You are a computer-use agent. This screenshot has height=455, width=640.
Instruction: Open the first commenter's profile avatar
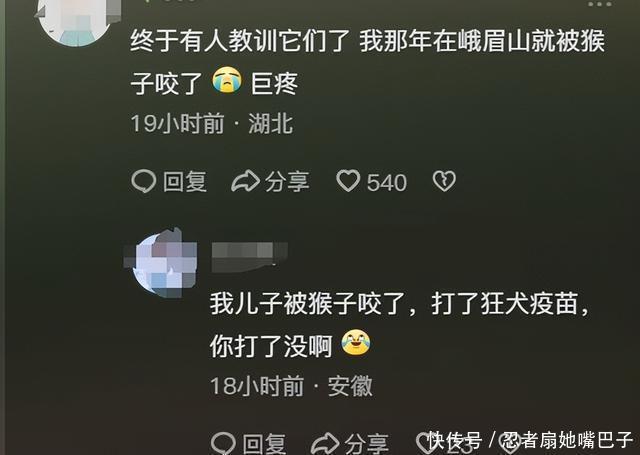(78, 20)
